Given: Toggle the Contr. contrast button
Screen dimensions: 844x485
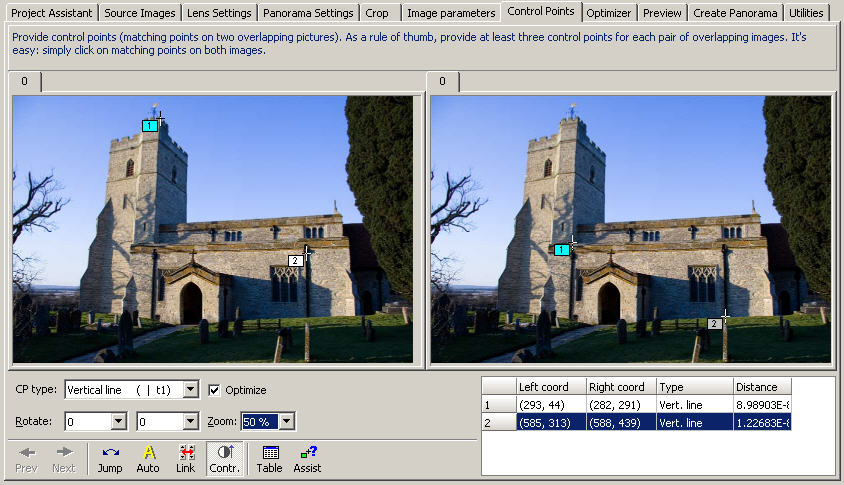Looking at the screenshot, I should (224, 459).
